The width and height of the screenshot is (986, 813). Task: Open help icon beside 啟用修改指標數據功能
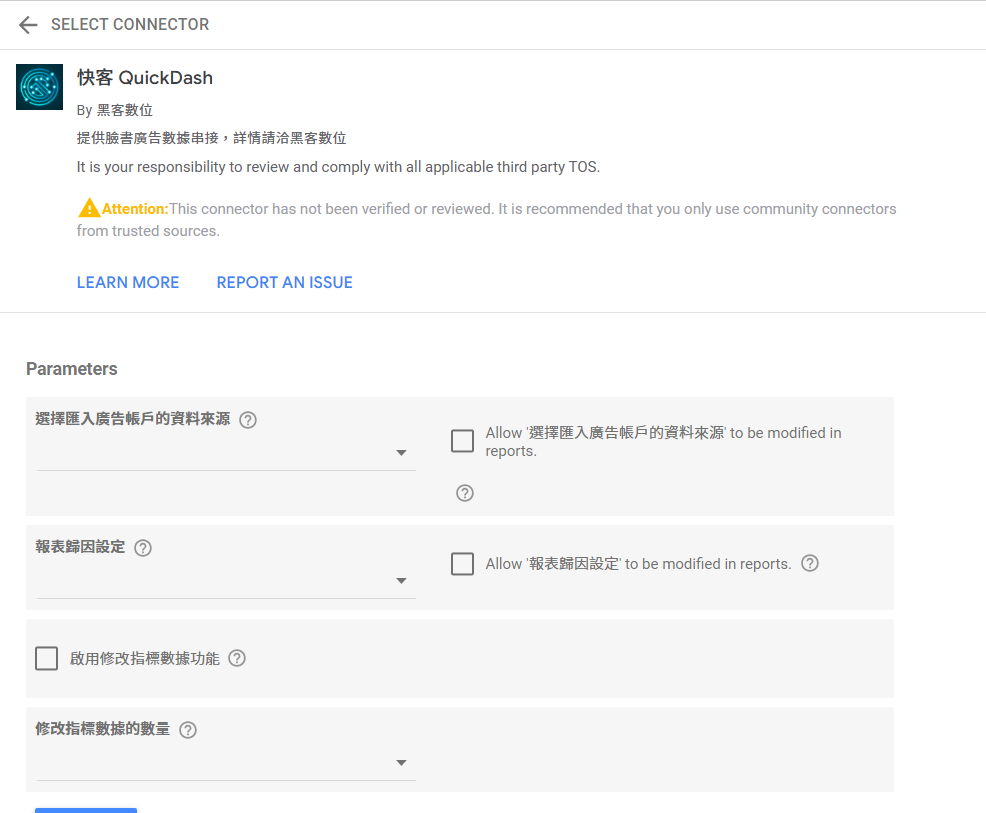point(236,658)
